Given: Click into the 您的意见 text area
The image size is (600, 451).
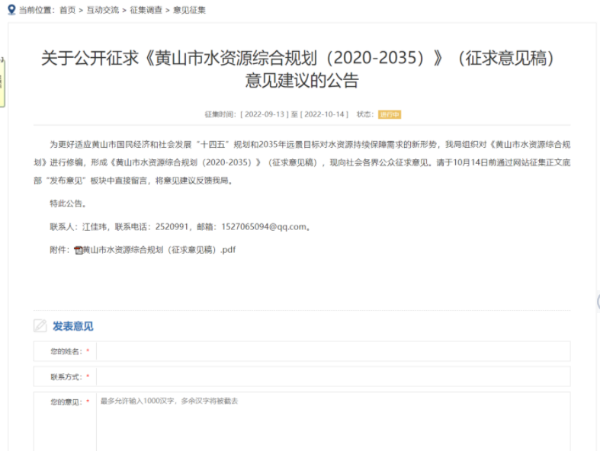Looking at the screenshot, I should point(332,420).
